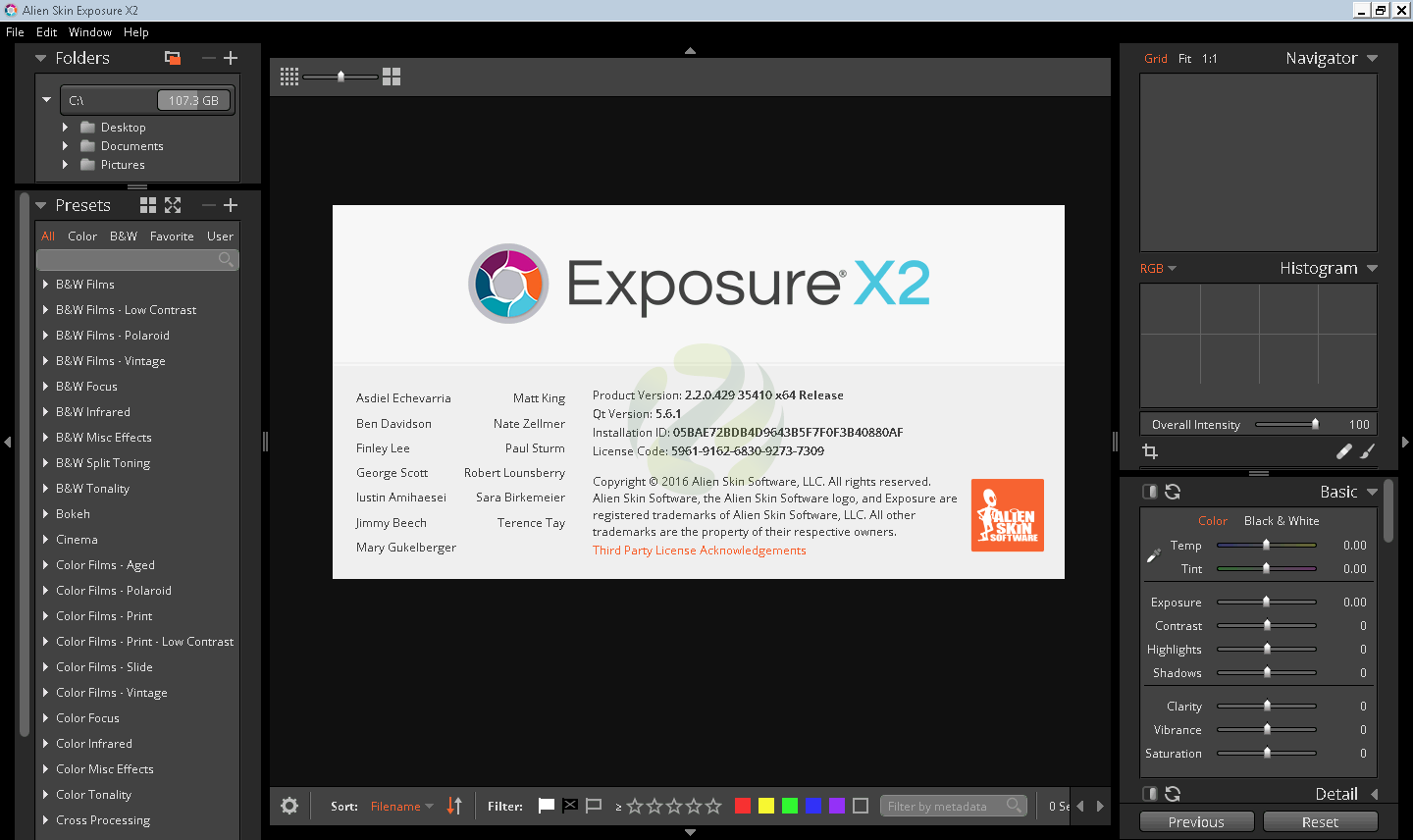Filter by green color label

tap(790, 806)
